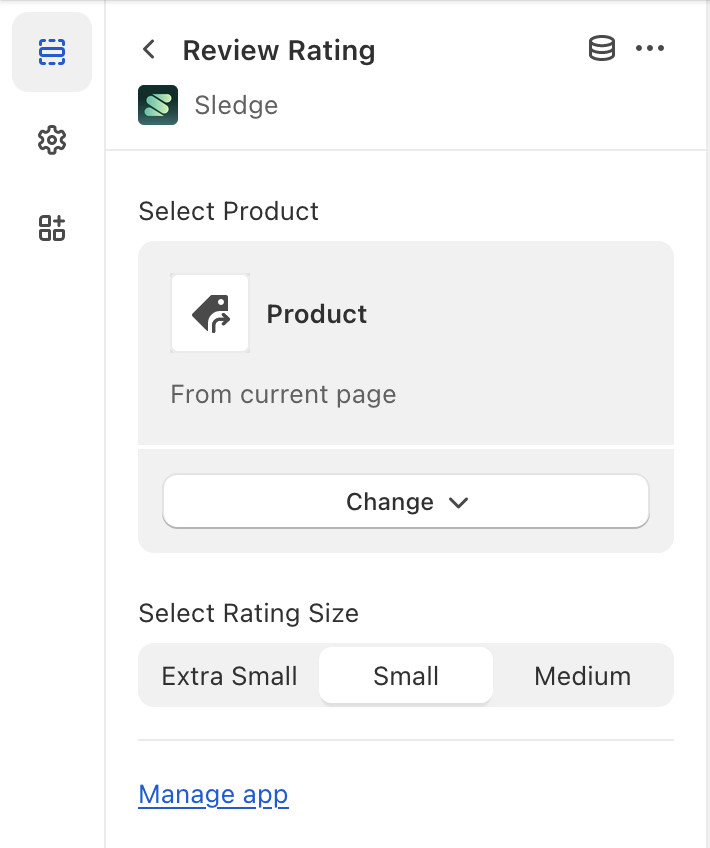This screenshot has width=710, height=848.
Task: Switch to the Medium rating size
Action: [582, 675]
